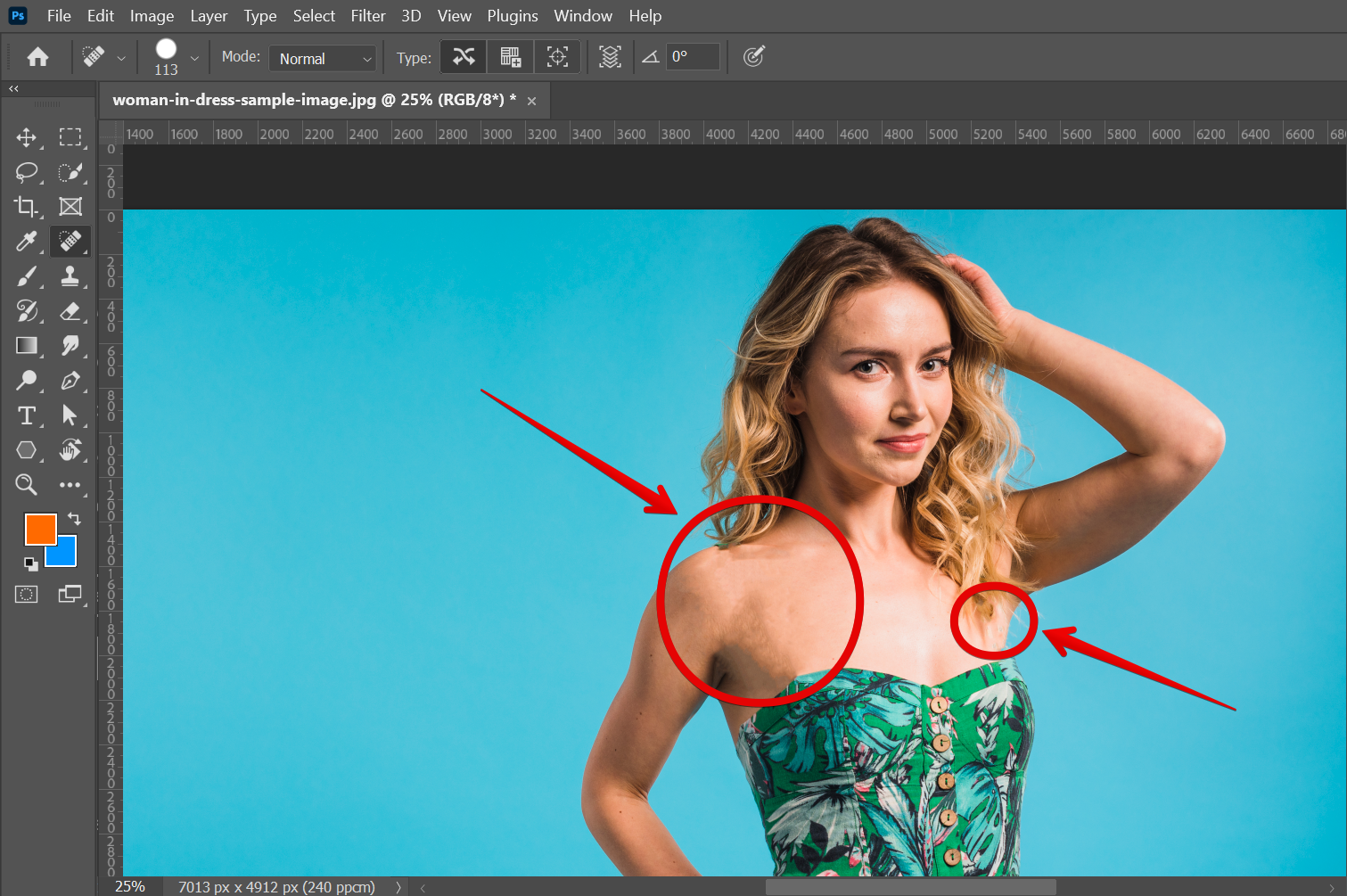1347x896 pixels.
Task: Click the Zoom magnifier tool
Action: click(26, 485)
